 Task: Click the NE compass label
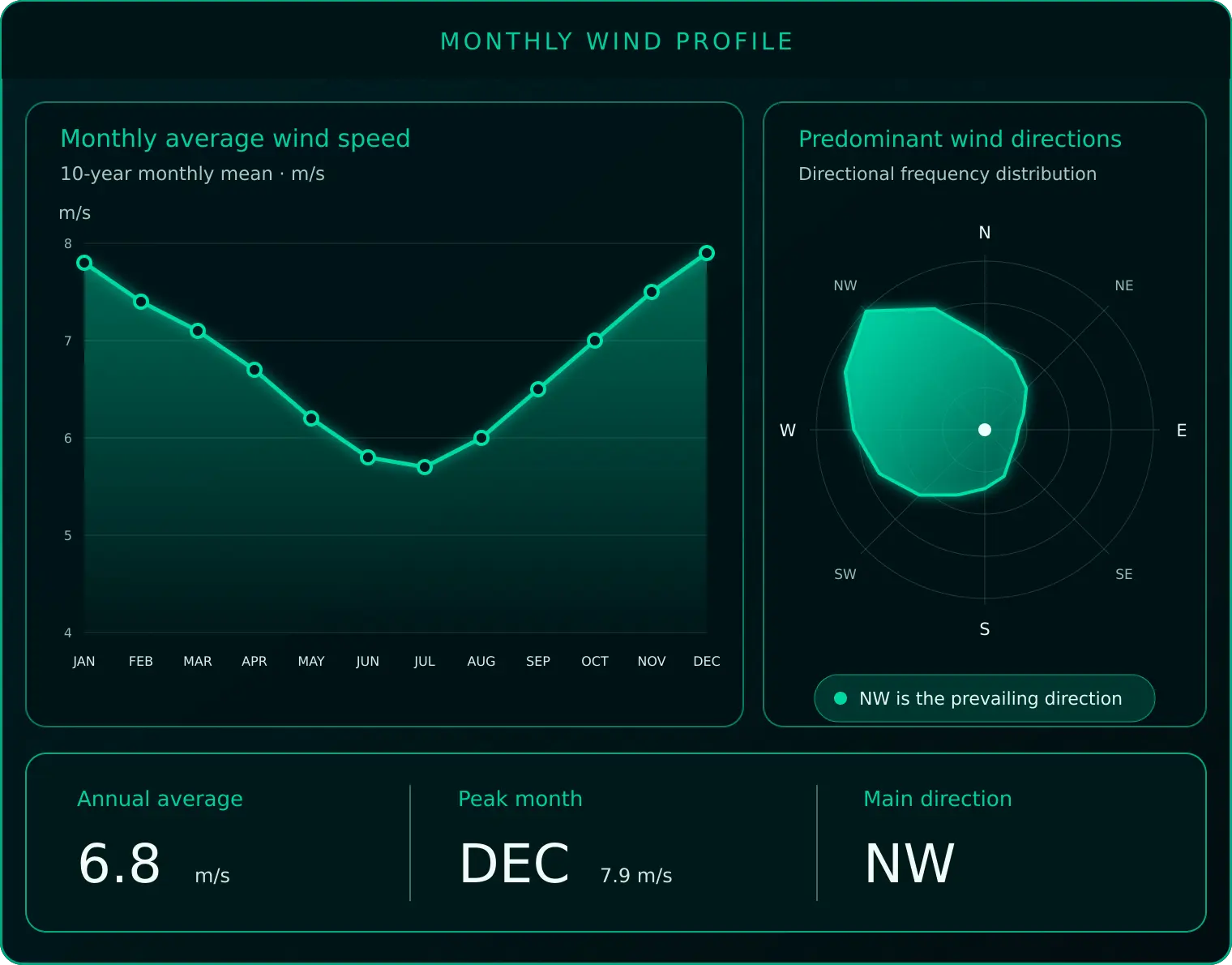(x=1124, y=285)
